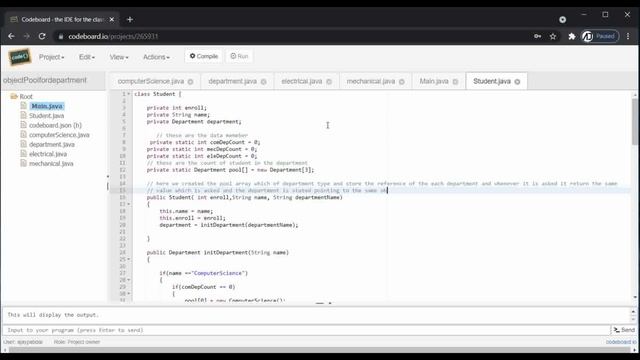Open mechanical.java in file tree
Viewport: 640px width, 360px height.
point(51,163)
